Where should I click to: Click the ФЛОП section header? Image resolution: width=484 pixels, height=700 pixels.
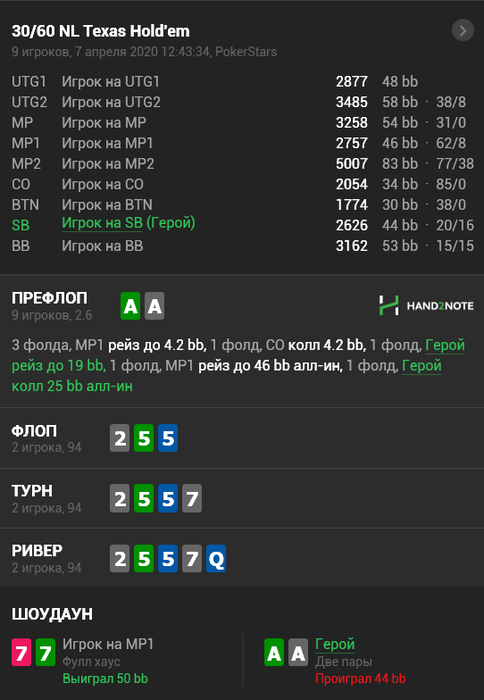pos(34,431)
